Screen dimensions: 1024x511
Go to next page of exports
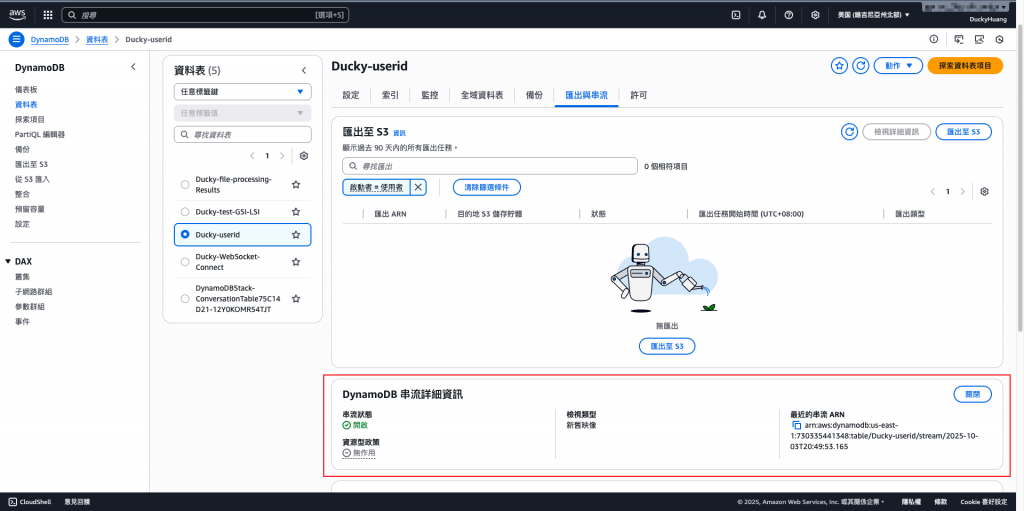point(963,191)
